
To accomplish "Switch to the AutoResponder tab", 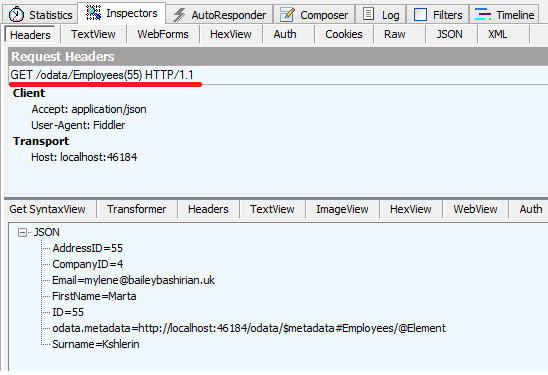I will (219, 15).
